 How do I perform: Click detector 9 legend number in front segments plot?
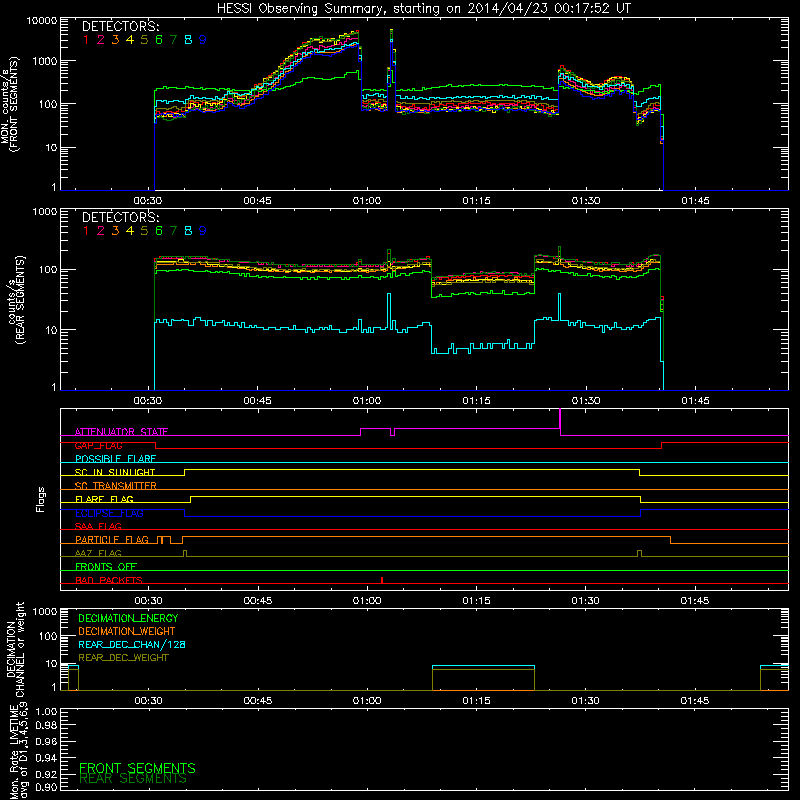tap(203, 40)
